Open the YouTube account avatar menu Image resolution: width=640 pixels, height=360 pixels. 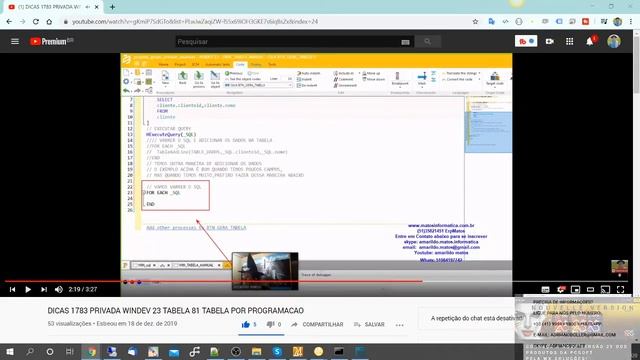613,41
